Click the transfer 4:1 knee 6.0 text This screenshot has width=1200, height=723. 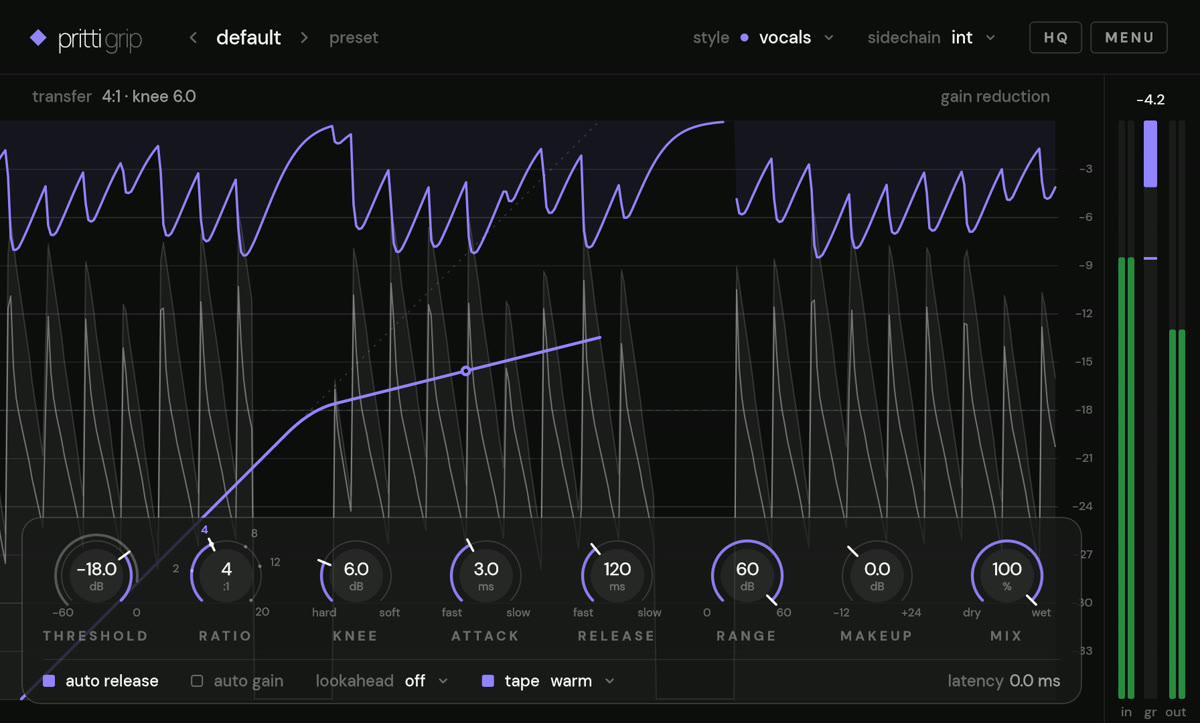click(x=114, y=97)
